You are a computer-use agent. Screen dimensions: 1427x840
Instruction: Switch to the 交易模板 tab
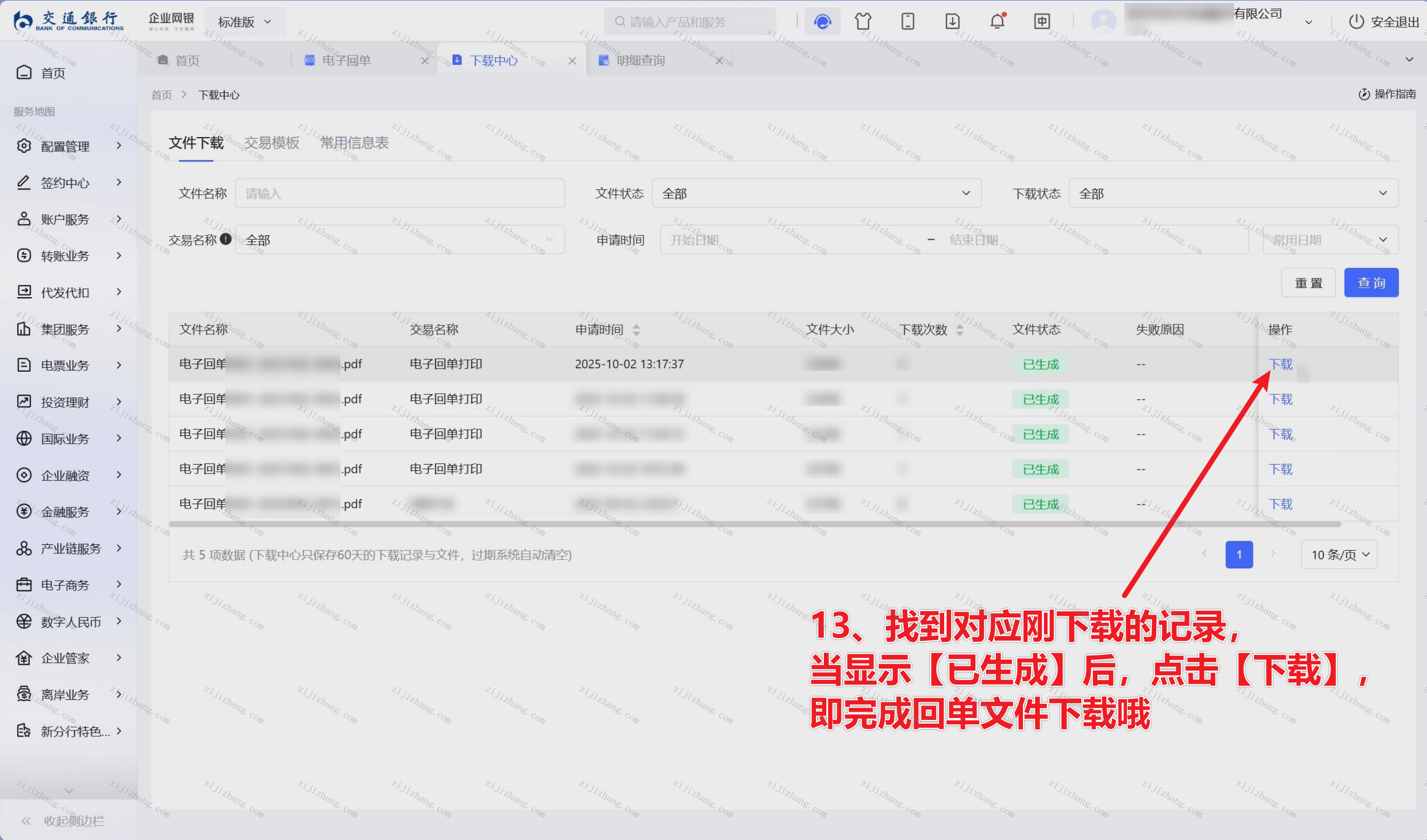tap(271, 143)
